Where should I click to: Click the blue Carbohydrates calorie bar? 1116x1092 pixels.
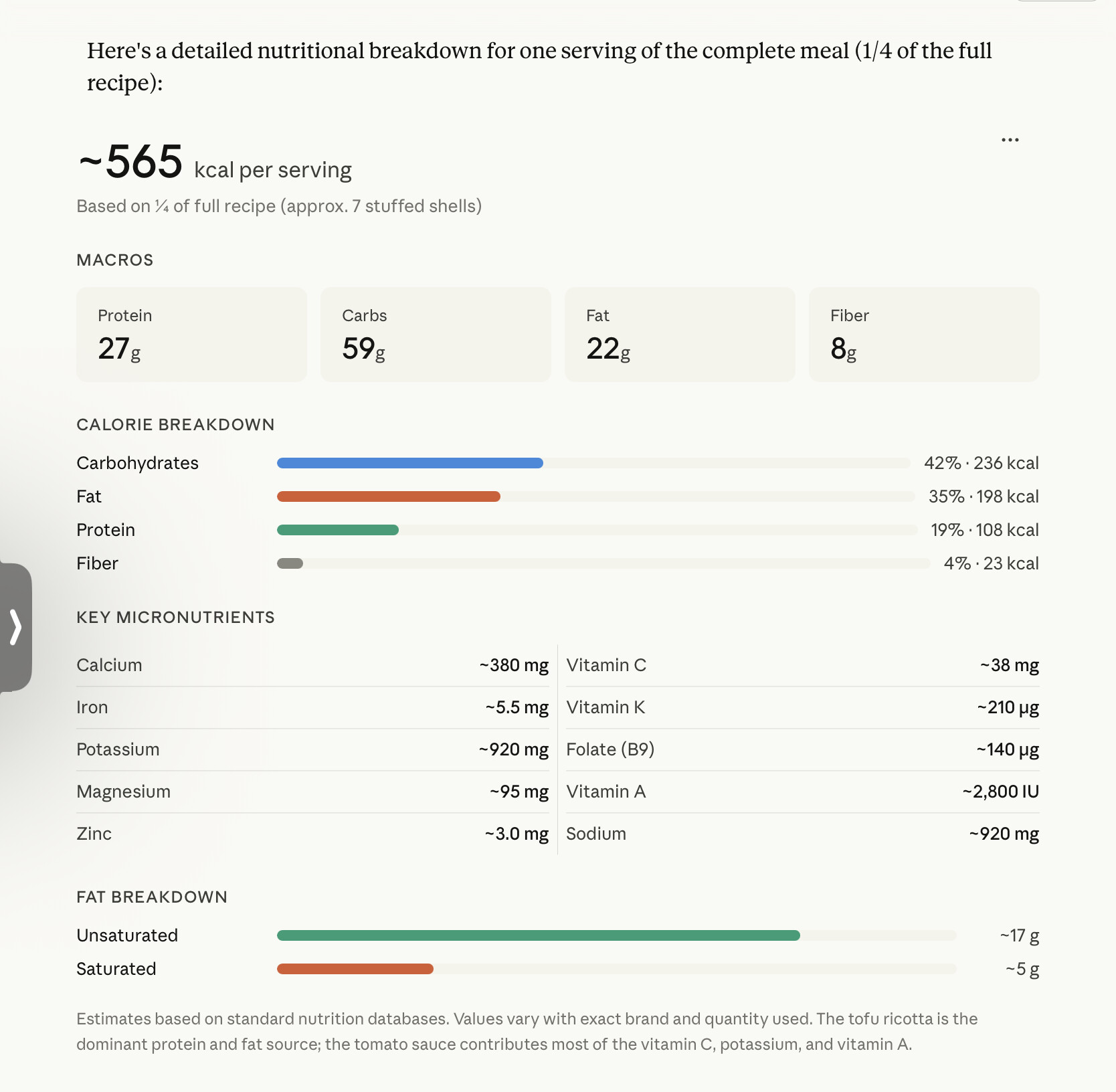(x=409, y=463)
